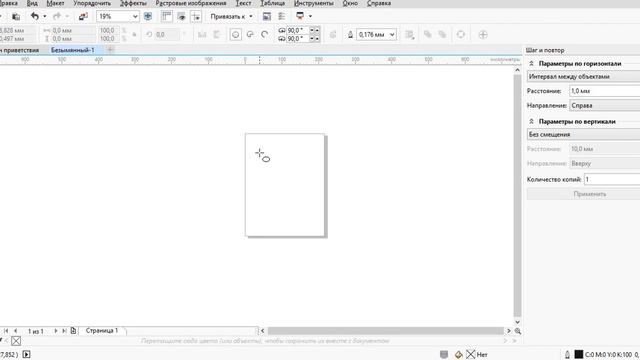Add a new document tab with plus
Screen dimensions: 640x360
110,50
